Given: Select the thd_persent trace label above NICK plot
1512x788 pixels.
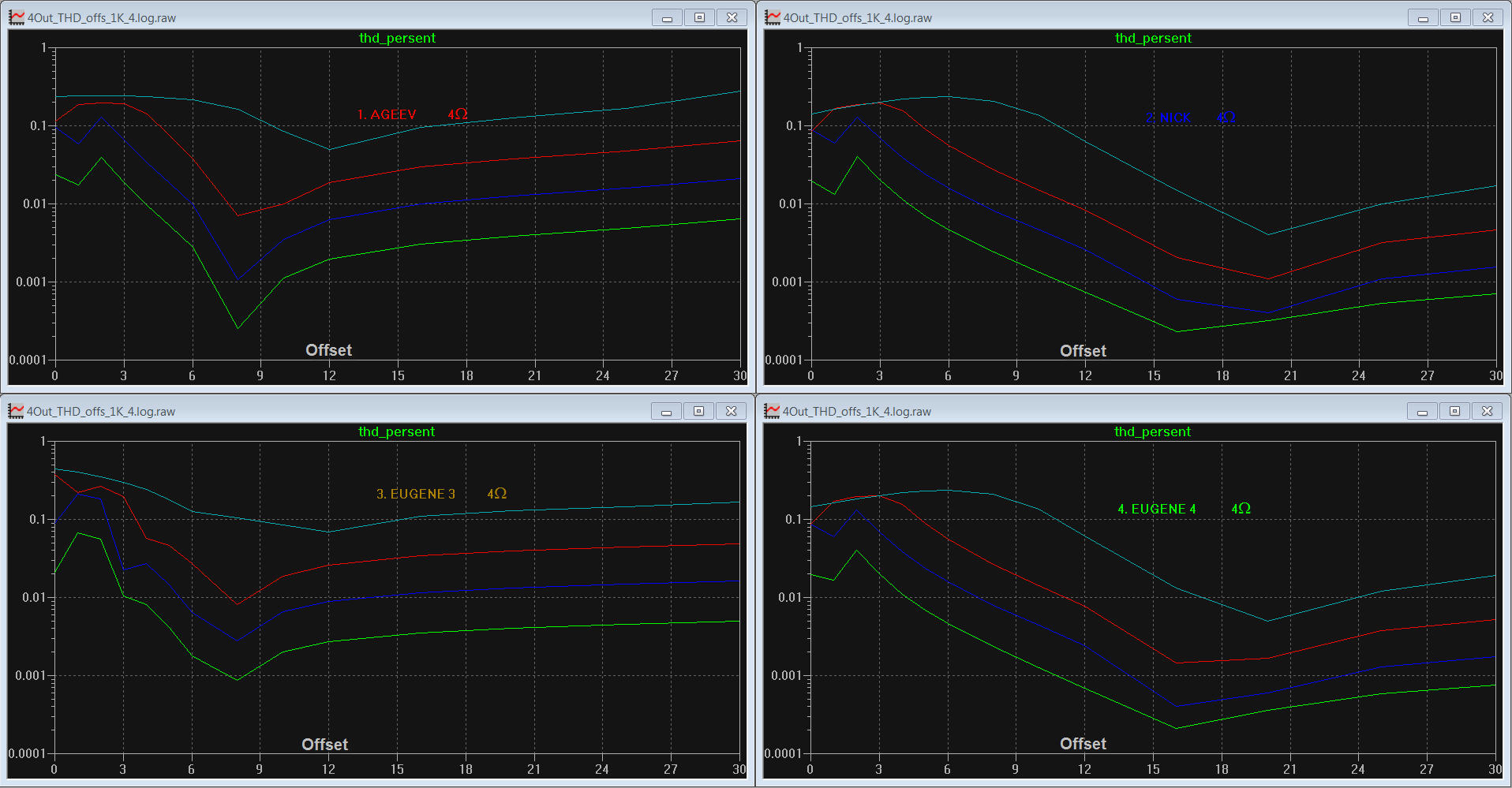Looking at the screenshot, I should click(x=1153, y=38).
